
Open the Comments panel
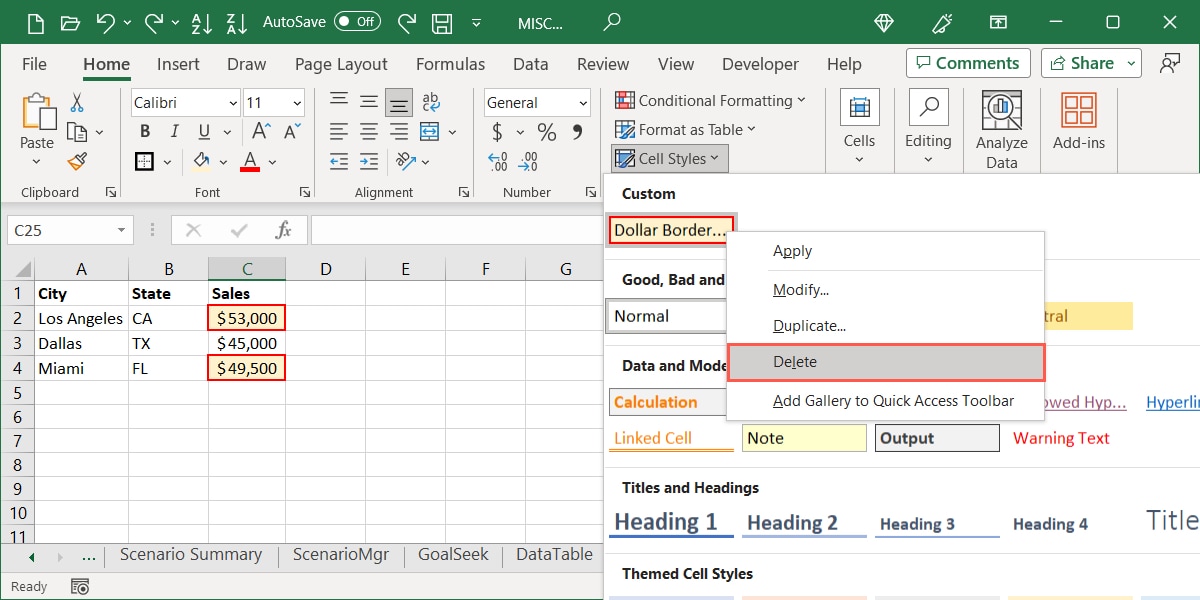[967, 63]
